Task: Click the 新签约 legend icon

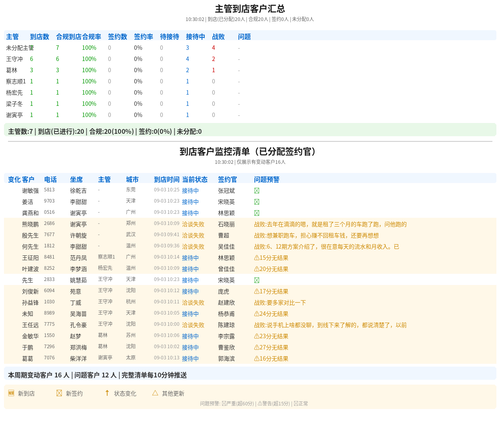Action: tap(59, 393)
